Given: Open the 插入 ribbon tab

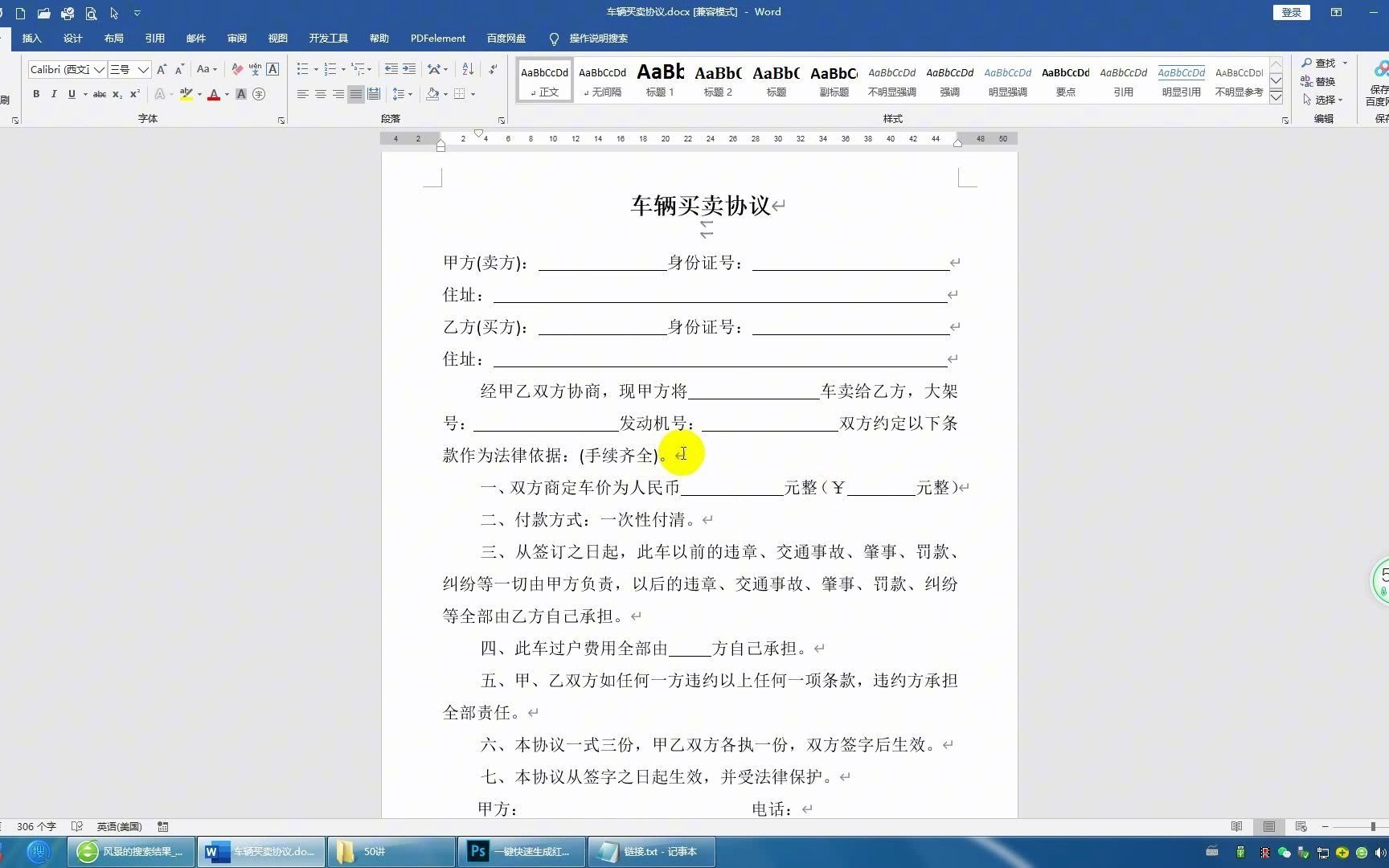Looking at the screenshot, I should point(31,38).
